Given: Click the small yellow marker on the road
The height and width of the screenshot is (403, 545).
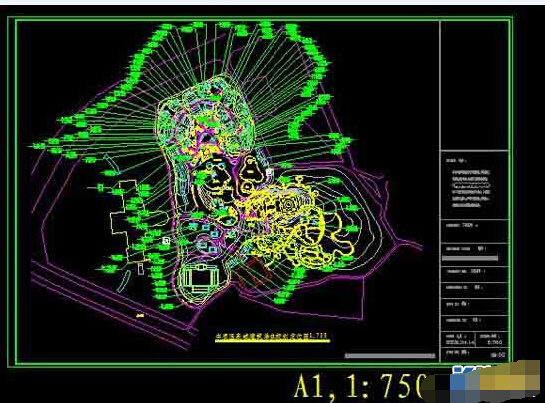Looking at the screenshot, I should pos(140,315).
